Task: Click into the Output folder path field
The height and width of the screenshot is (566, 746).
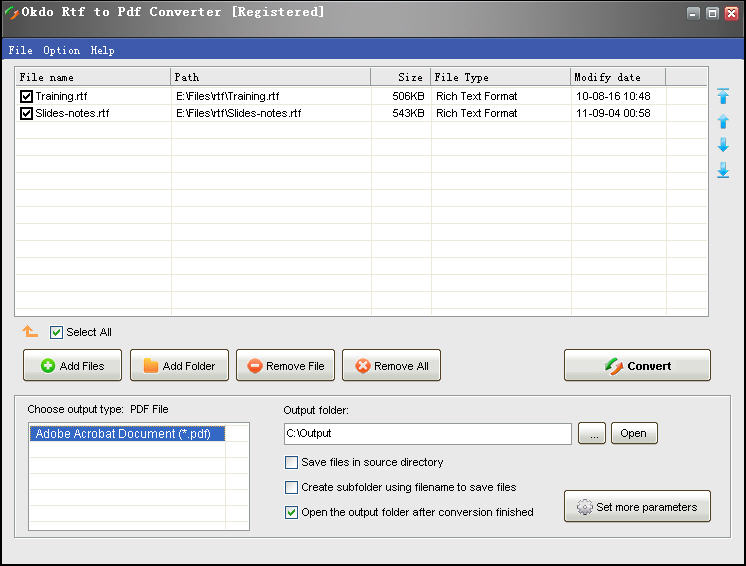Action: coord(428,434)
